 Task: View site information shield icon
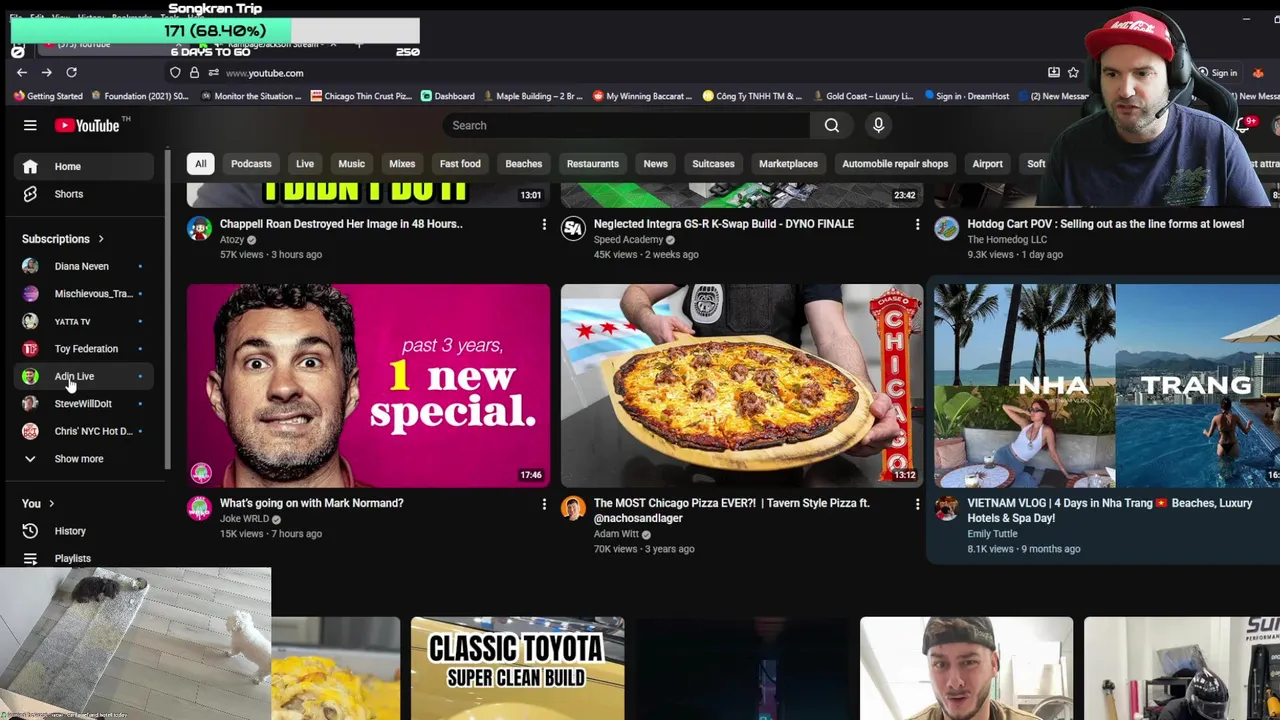[x=175, y=72]
